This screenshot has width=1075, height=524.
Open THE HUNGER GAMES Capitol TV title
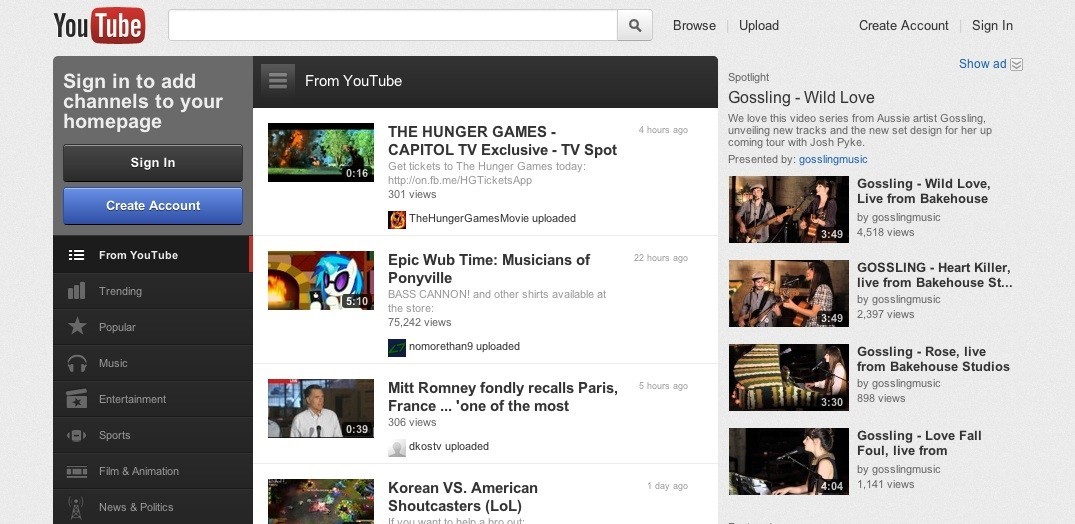[503, 141]
